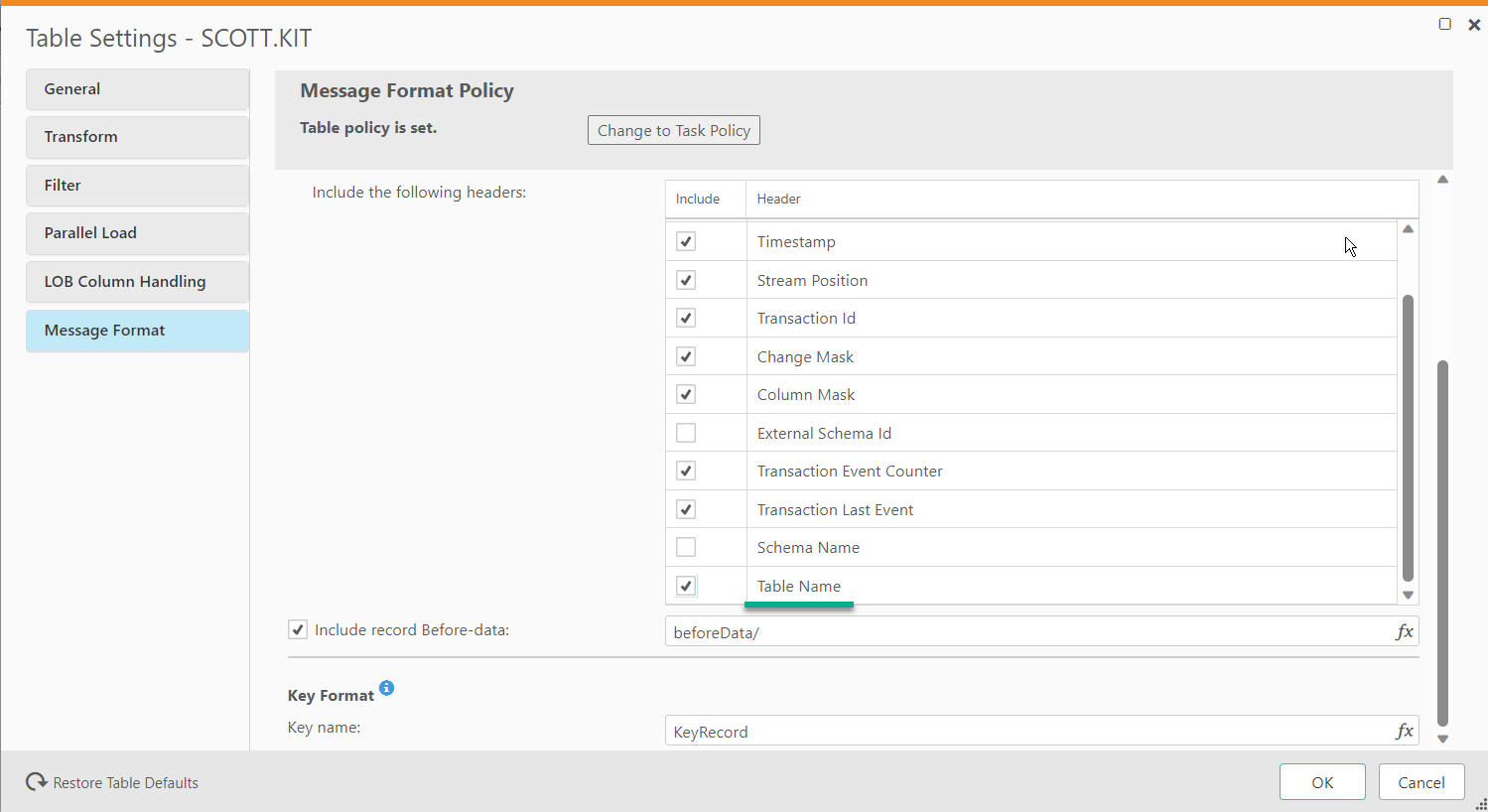
Task: Close the Table Settings dialog
Action: pyautogui.click(x=1474, y=25)
